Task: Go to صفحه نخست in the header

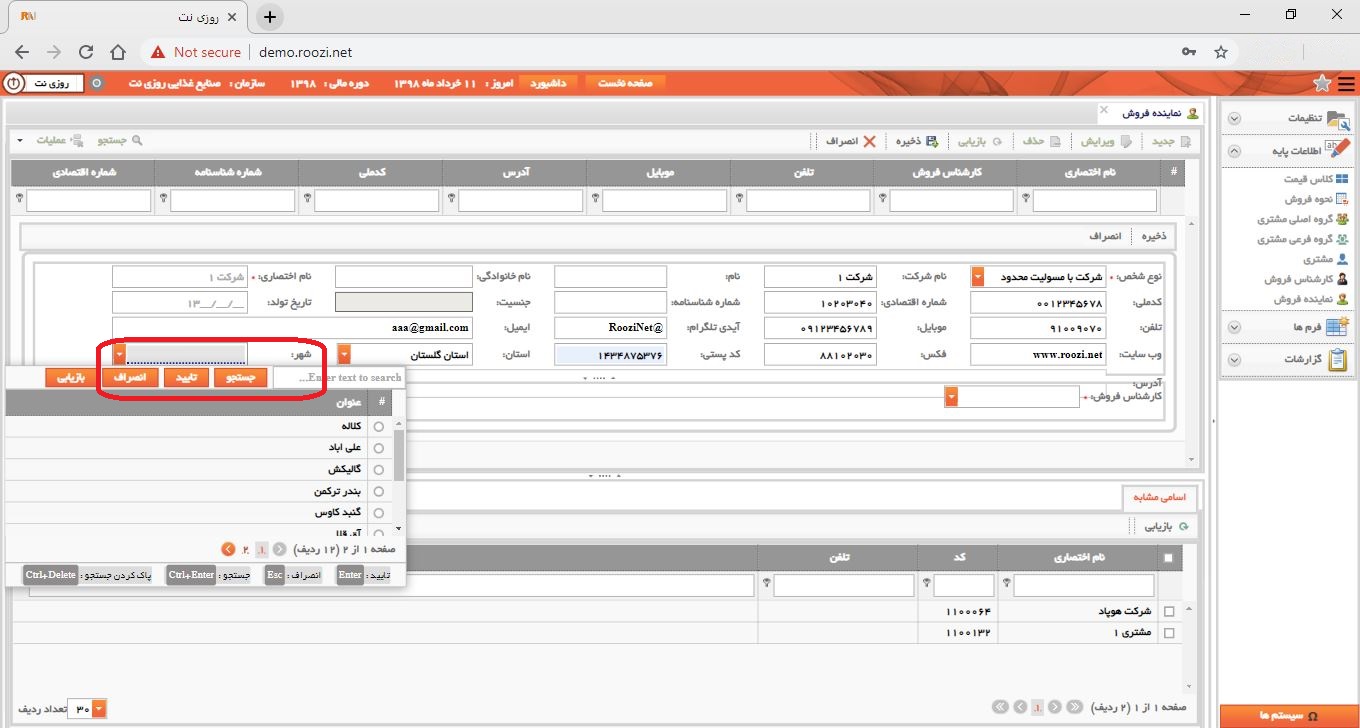Action: tap(625, 83)
